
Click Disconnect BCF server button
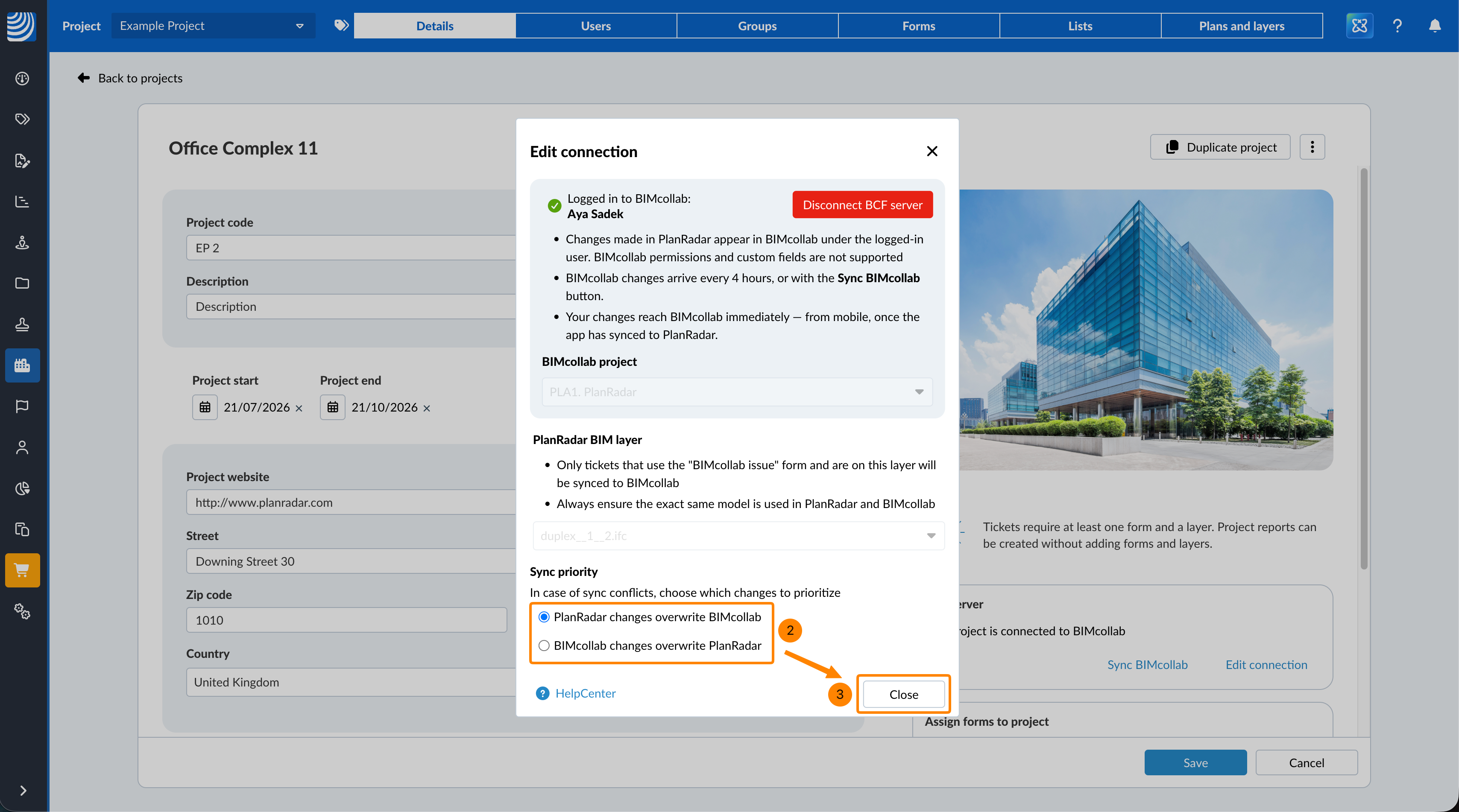click(863, 204)
